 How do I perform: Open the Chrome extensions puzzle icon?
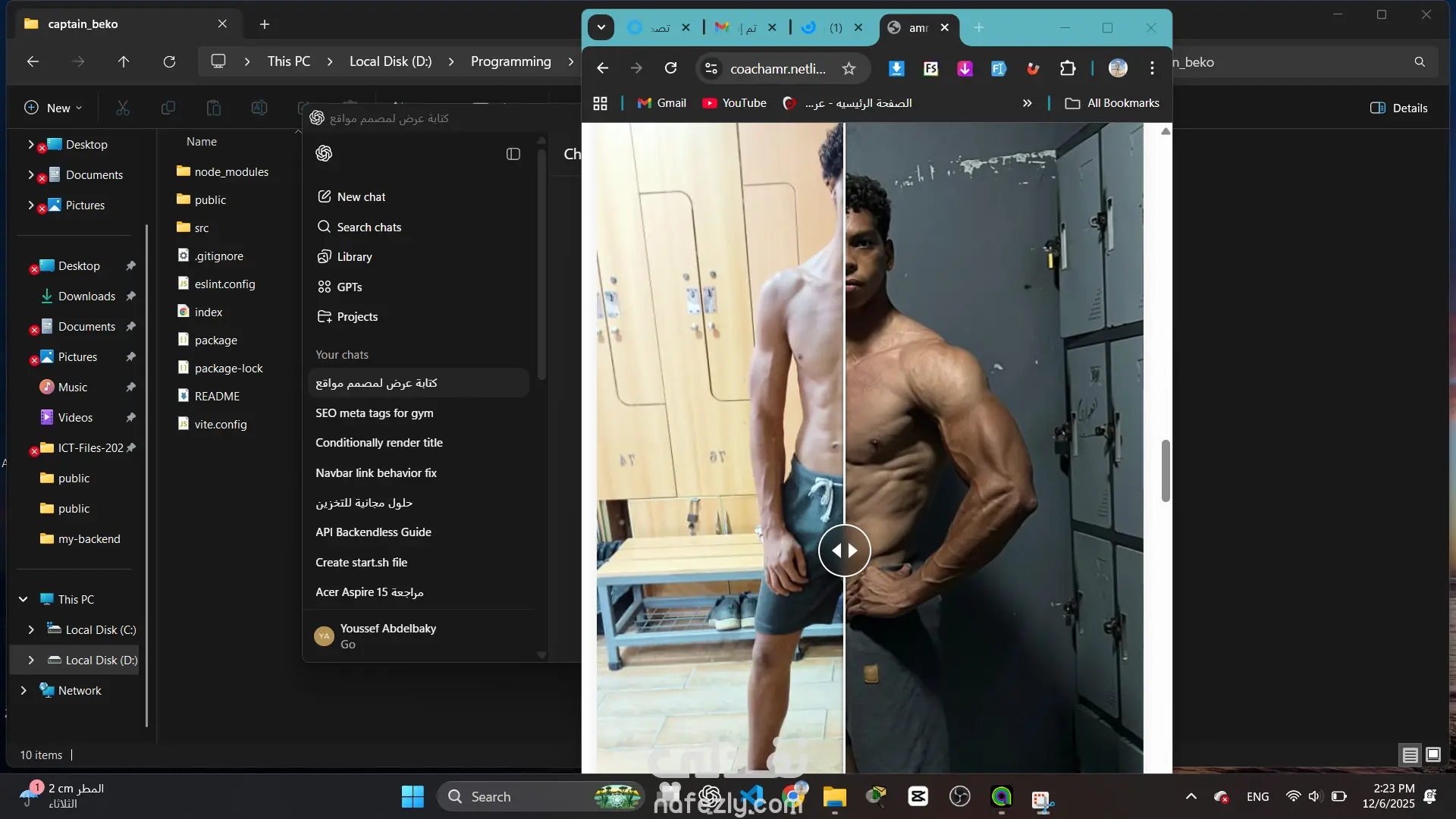click(x=1068, y=68)
